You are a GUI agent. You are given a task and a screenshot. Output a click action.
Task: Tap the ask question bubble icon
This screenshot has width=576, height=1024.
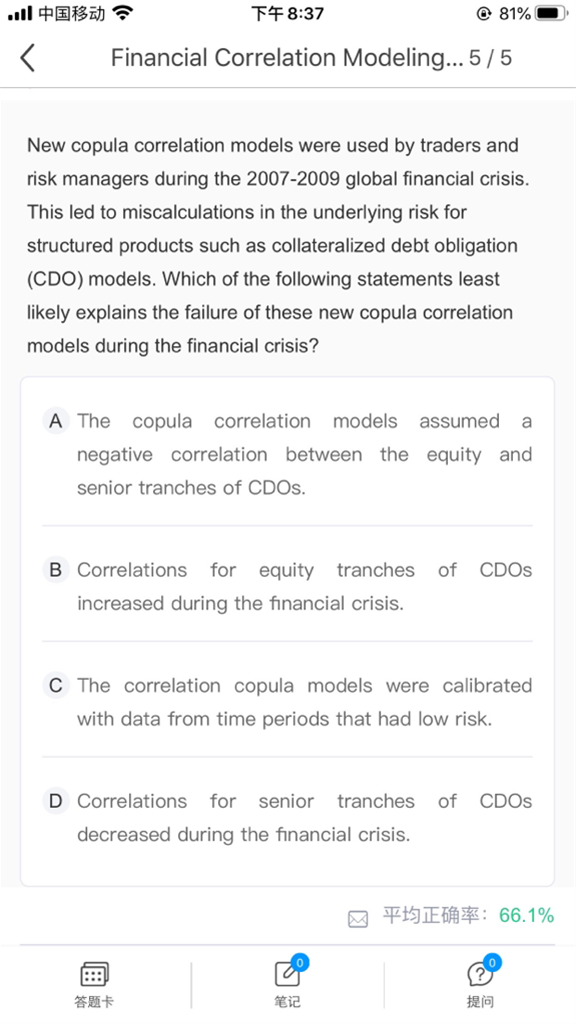coord(480,975)
